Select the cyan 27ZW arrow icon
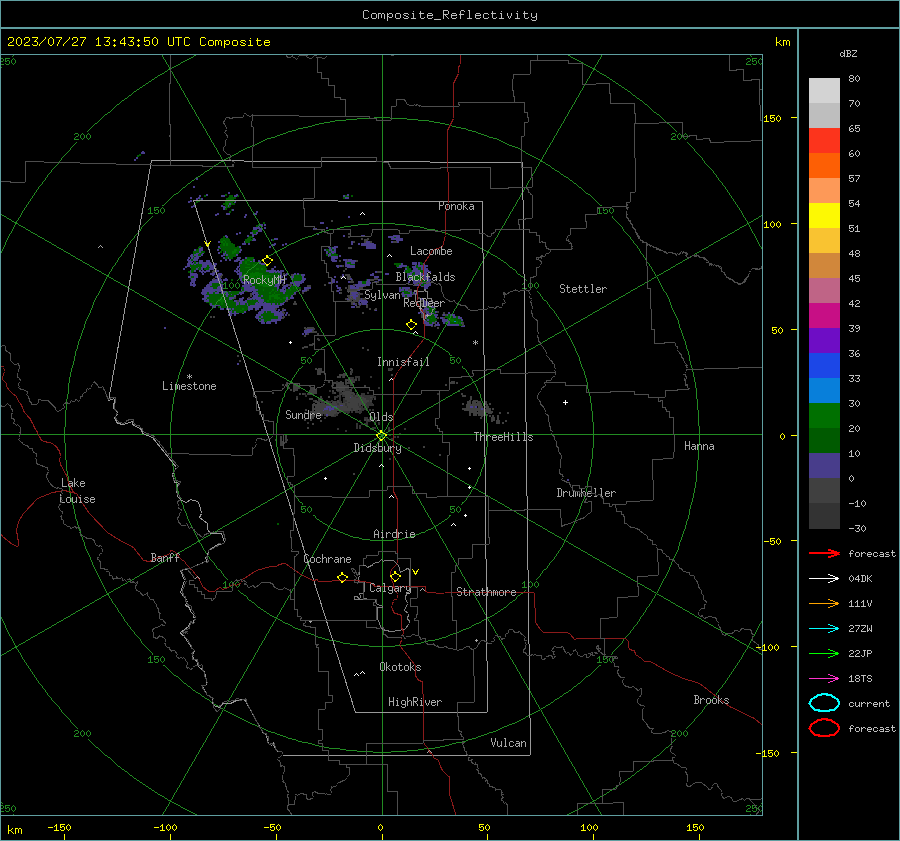 [824, 629]
